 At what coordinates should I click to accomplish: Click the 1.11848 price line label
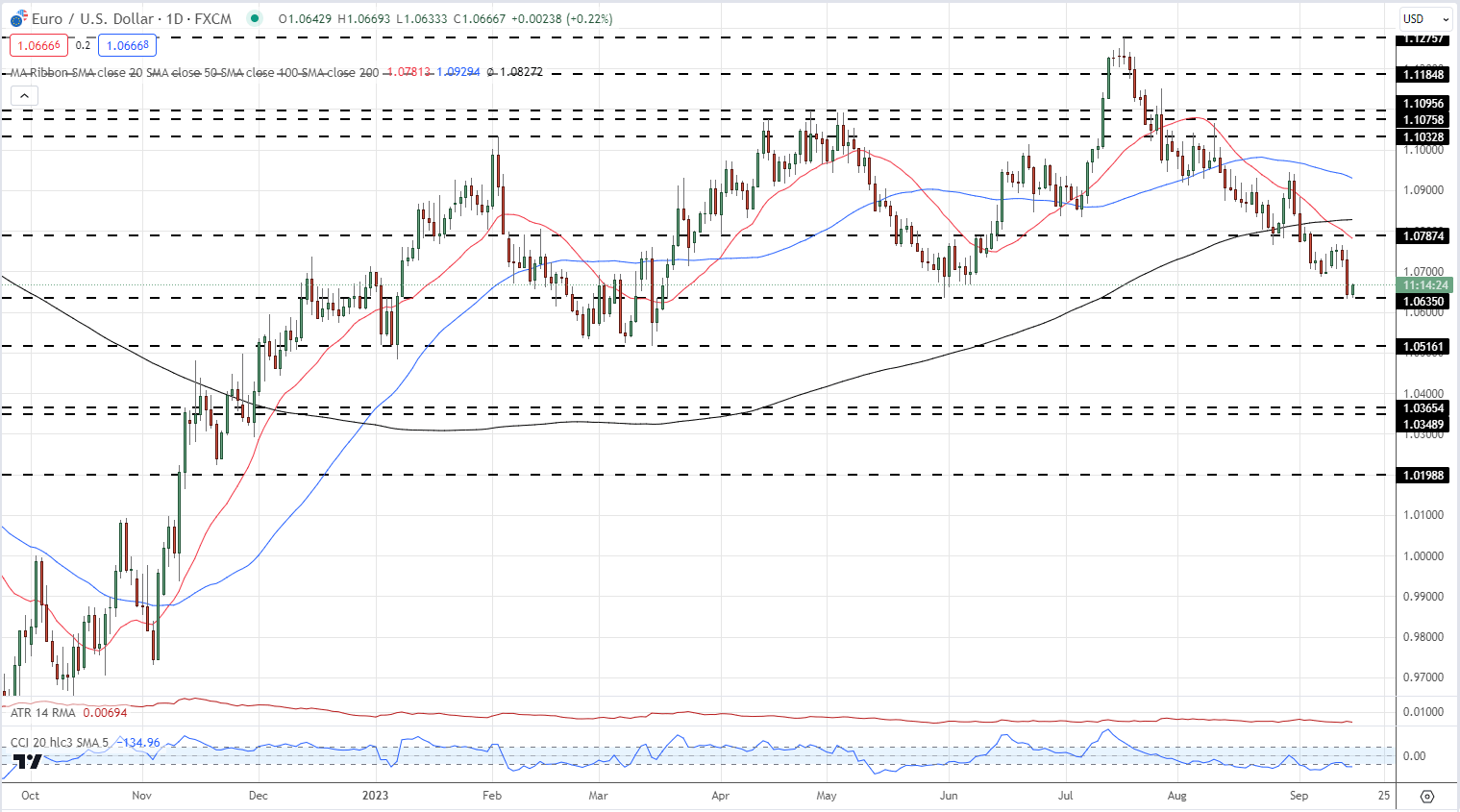(1423, 74)
